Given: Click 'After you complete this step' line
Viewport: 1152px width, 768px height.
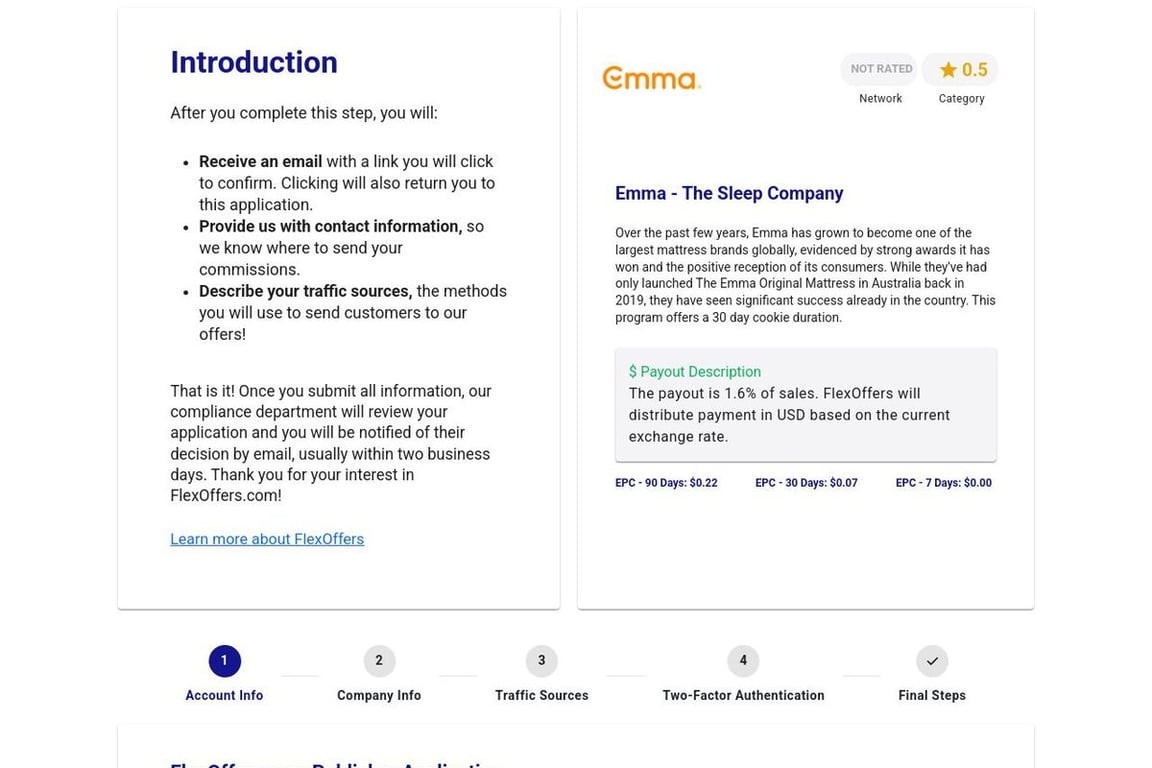Looking at the screenshot, I should [303, 113].
